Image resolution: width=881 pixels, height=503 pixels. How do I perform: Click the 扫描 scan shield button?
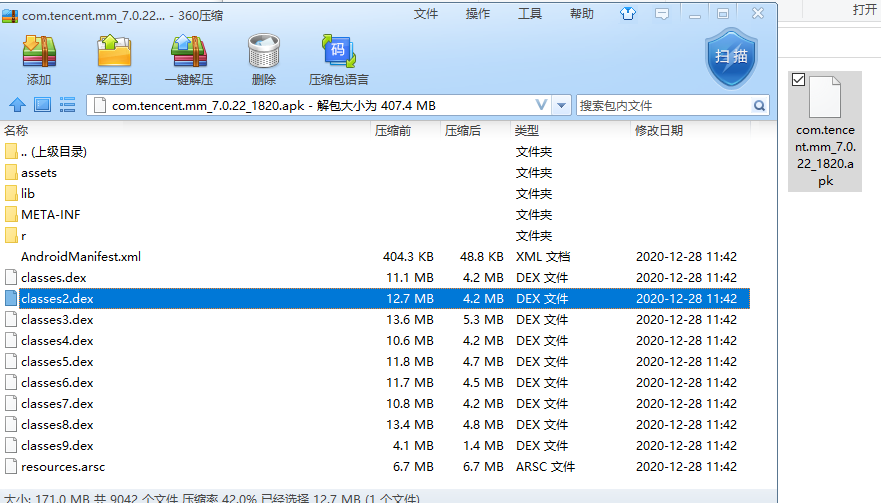731,57
